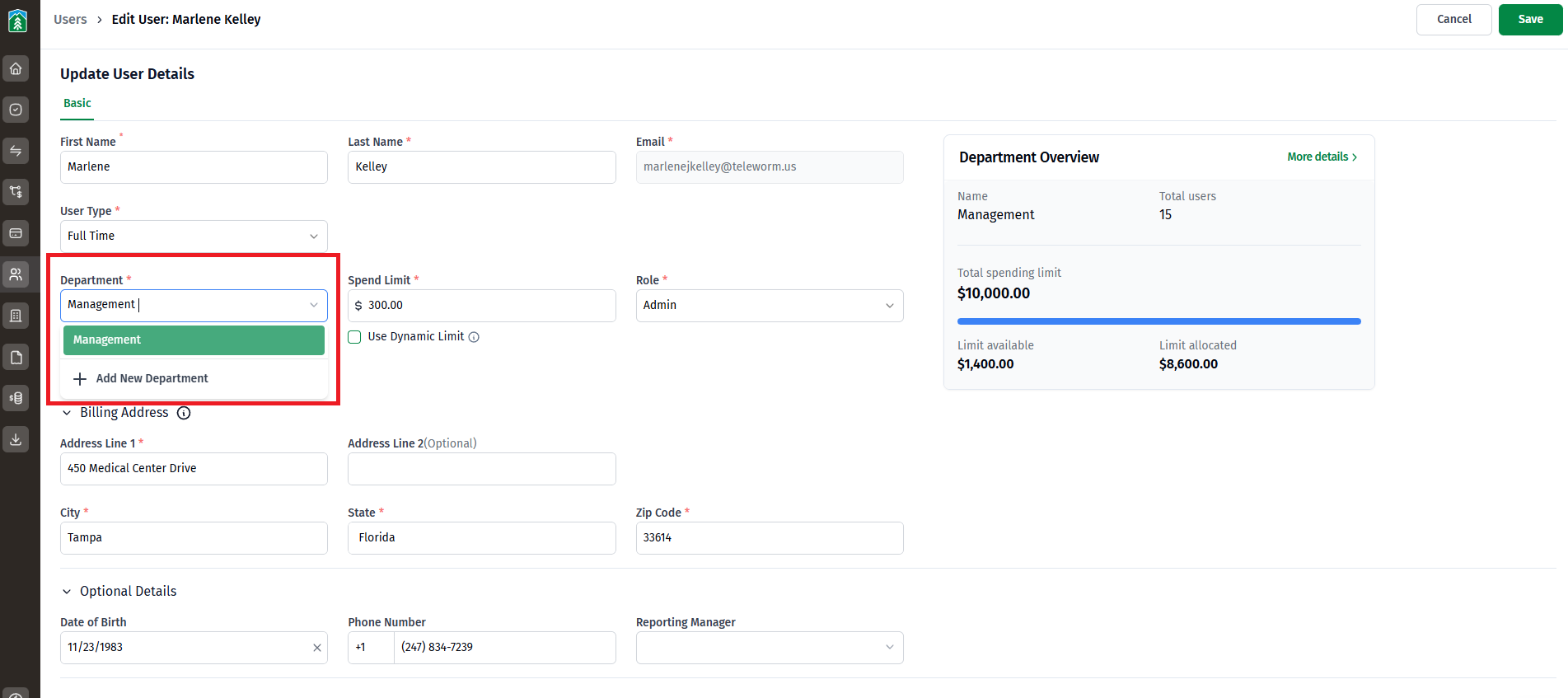Click the Update User Details heading
1568x698 pixels.
[127, 74]
